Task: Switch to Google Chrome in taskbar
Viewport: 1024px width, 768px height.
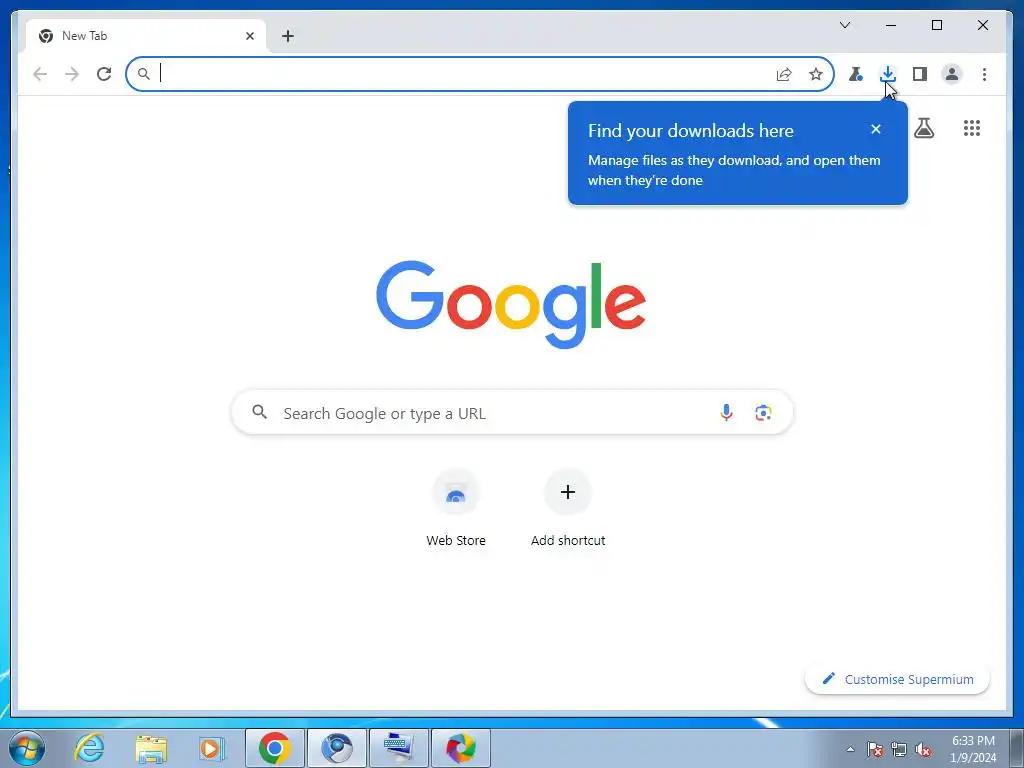Action: coord(274,748)
